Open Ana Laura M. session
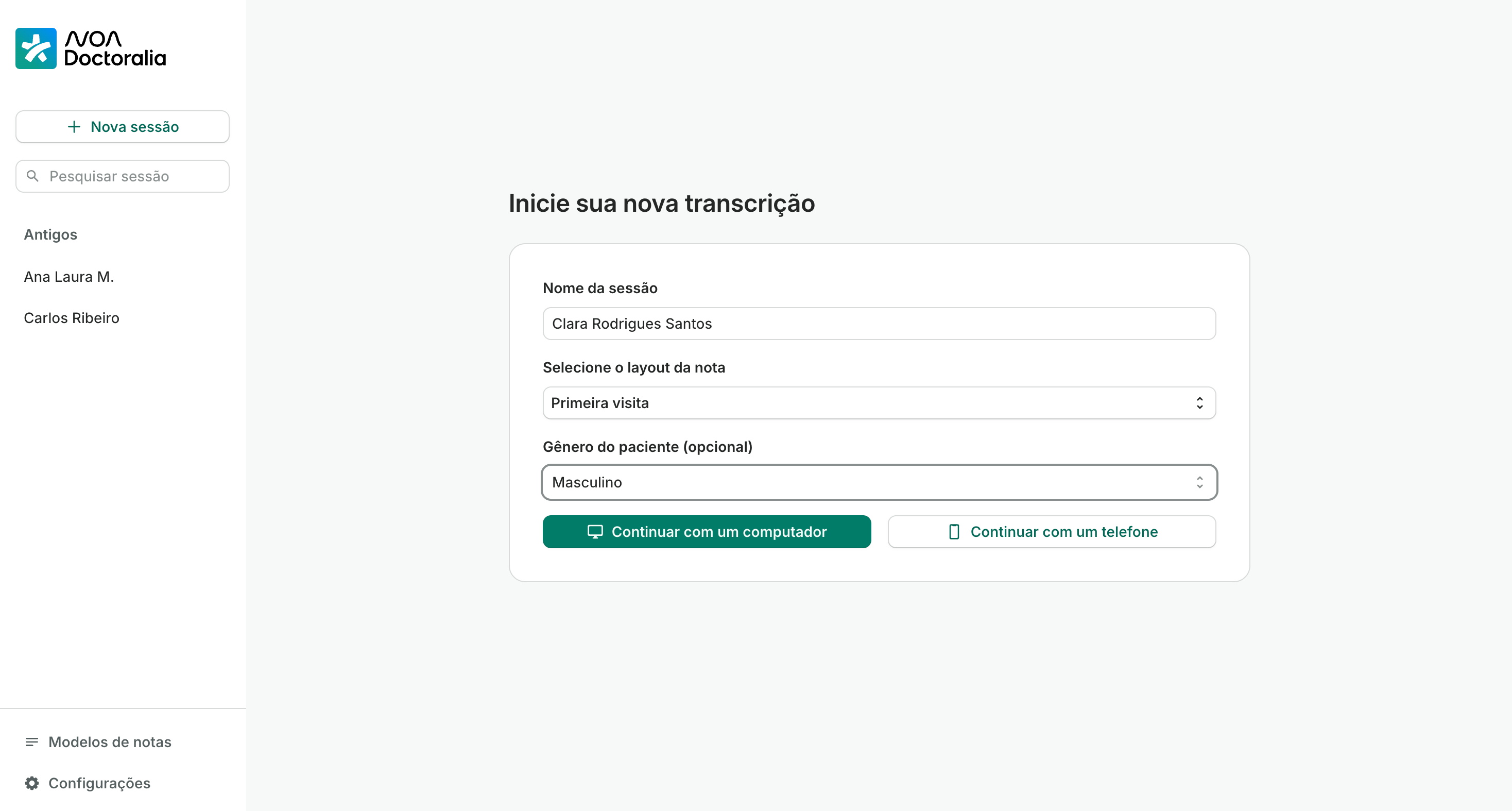The width and height of the screenshot is (1512, 811). (68, 277)
